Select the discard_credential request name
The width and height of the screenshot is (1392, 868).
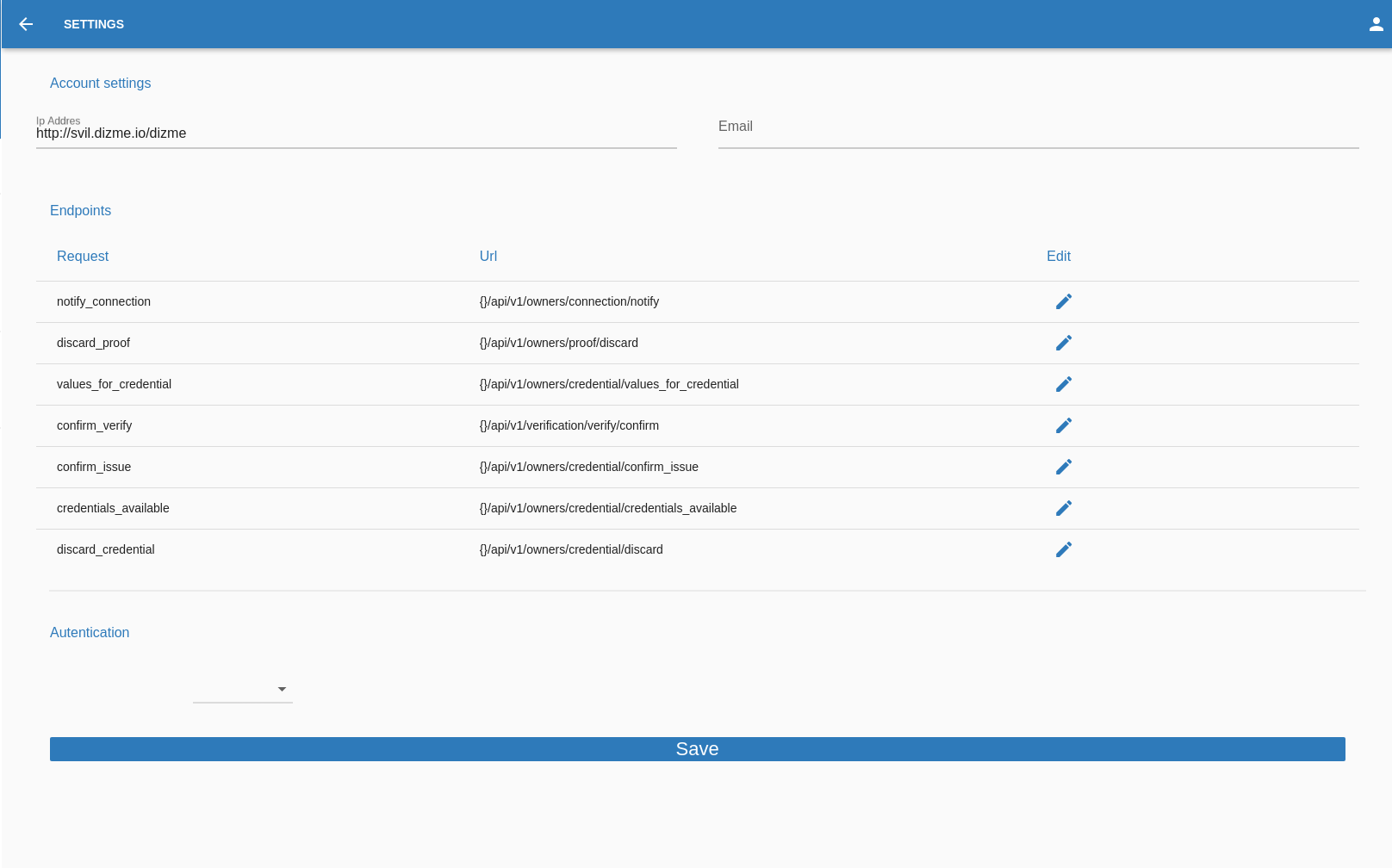(x=106, y=549)
